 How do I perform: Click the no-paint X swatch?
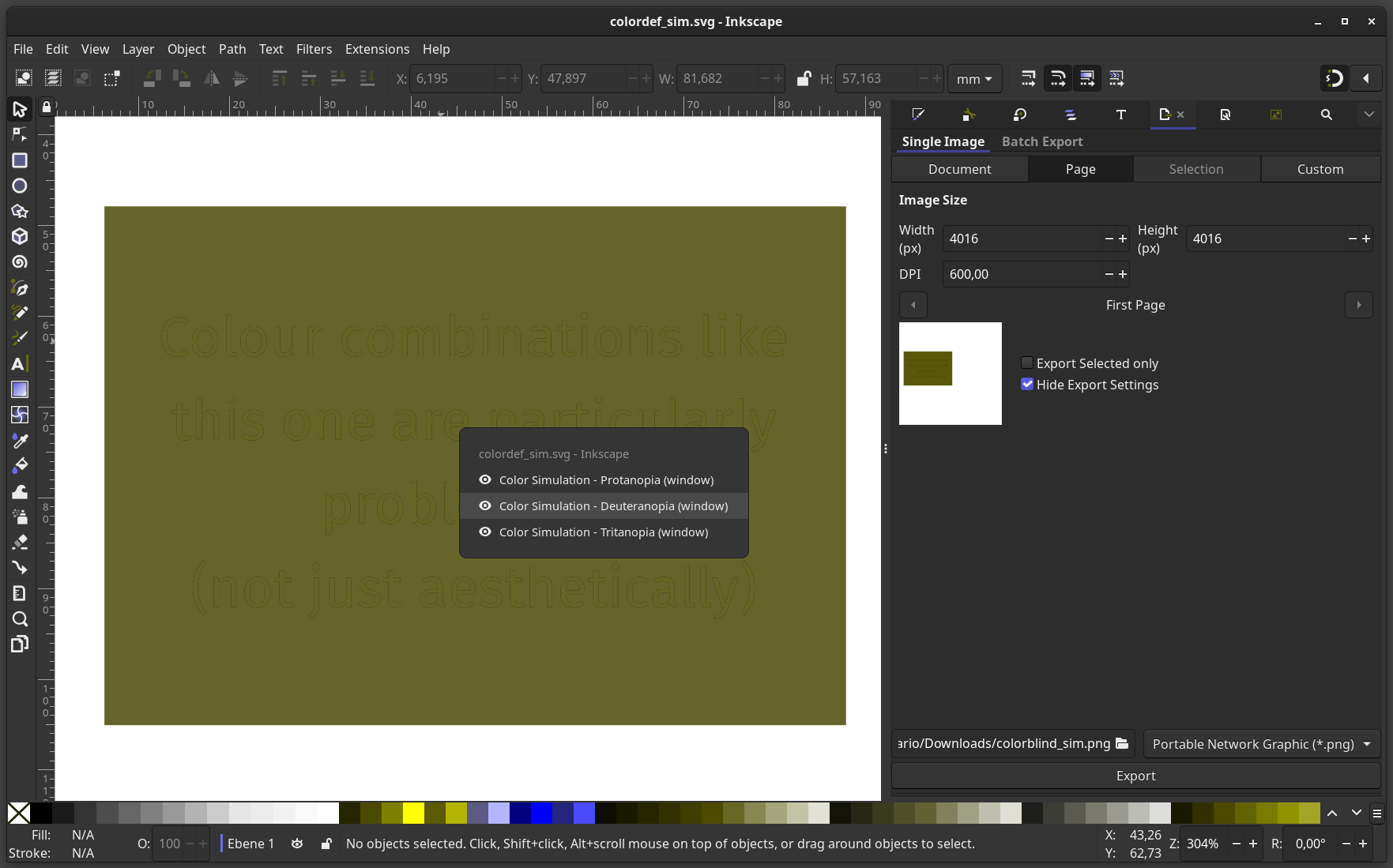[x=19, y=813]
